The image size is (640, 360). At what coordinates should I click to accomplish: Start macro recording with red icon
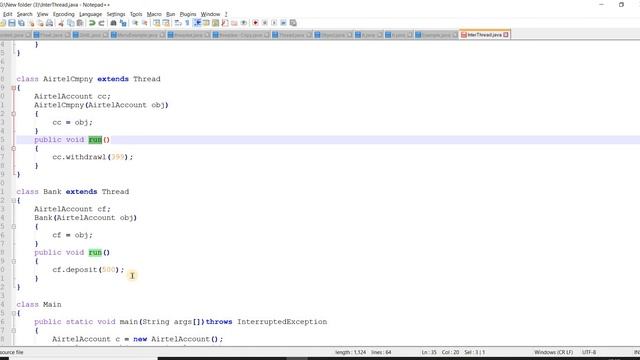click(256, 23)
